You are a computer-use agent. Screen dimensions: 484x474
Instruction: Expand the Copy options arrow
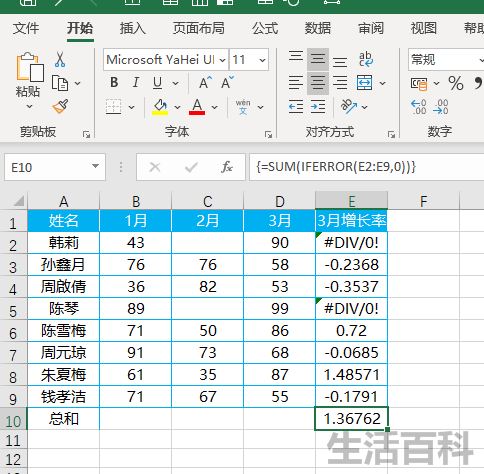point(77,83)
